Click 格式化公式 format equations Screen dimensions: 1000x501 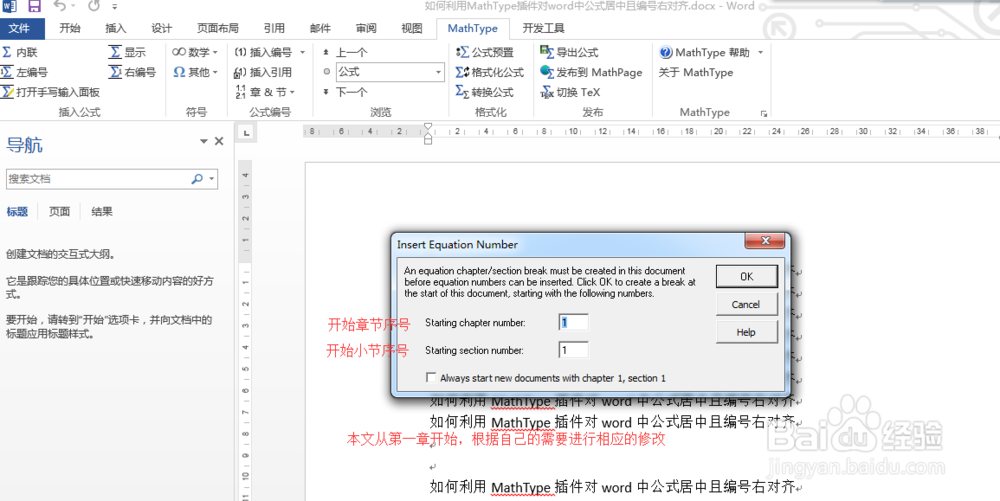click(x=489, y=72)
